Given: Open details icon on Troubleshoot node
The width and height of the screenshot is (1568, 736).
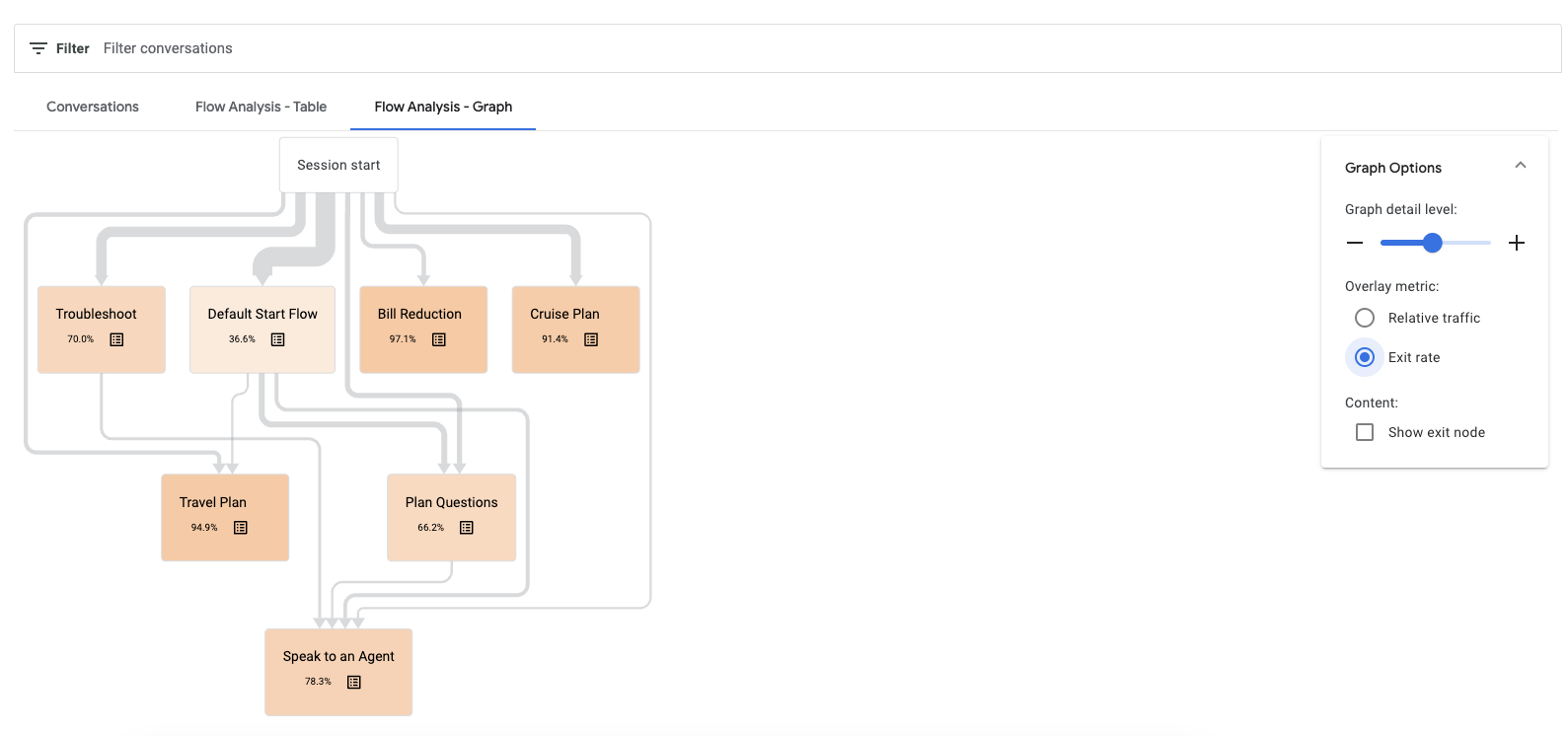Looking at the screenshot, I should tap(116, 339).
